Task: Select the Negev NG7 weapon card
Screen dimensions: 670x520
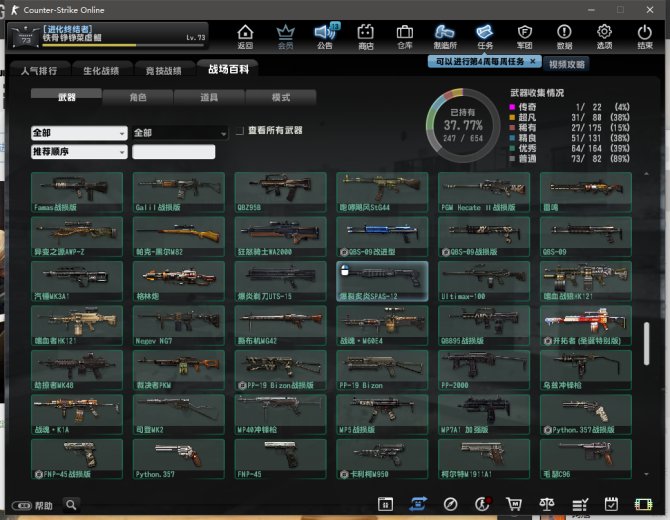Action: (179, 326)
